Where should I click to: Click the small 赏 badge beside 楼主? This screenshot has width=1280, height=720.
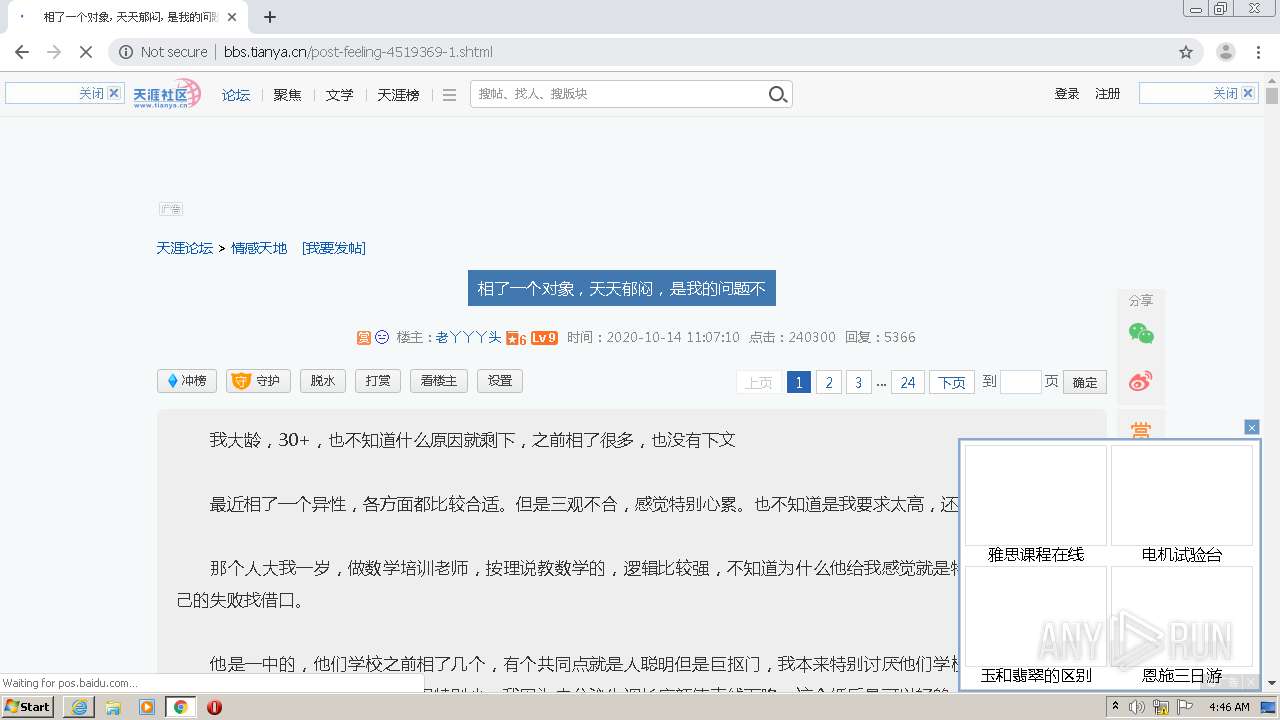(x=364, y=338)
